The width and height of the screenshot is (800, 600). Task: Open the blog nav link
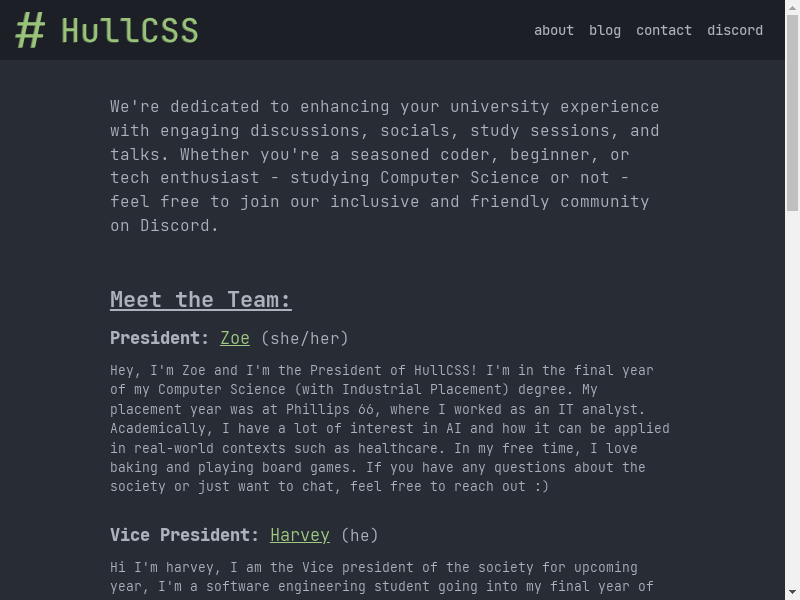[605, 30]
